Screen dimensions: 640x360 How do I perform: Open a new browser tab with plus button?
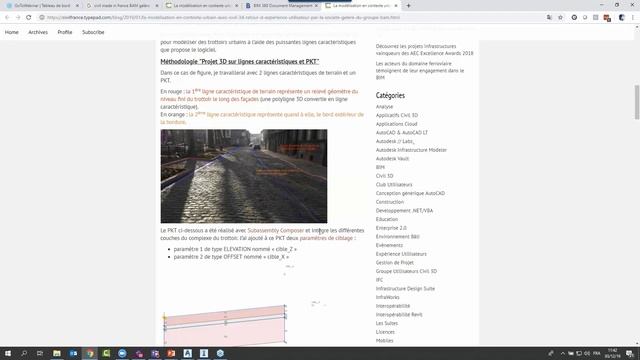(408, 6)
